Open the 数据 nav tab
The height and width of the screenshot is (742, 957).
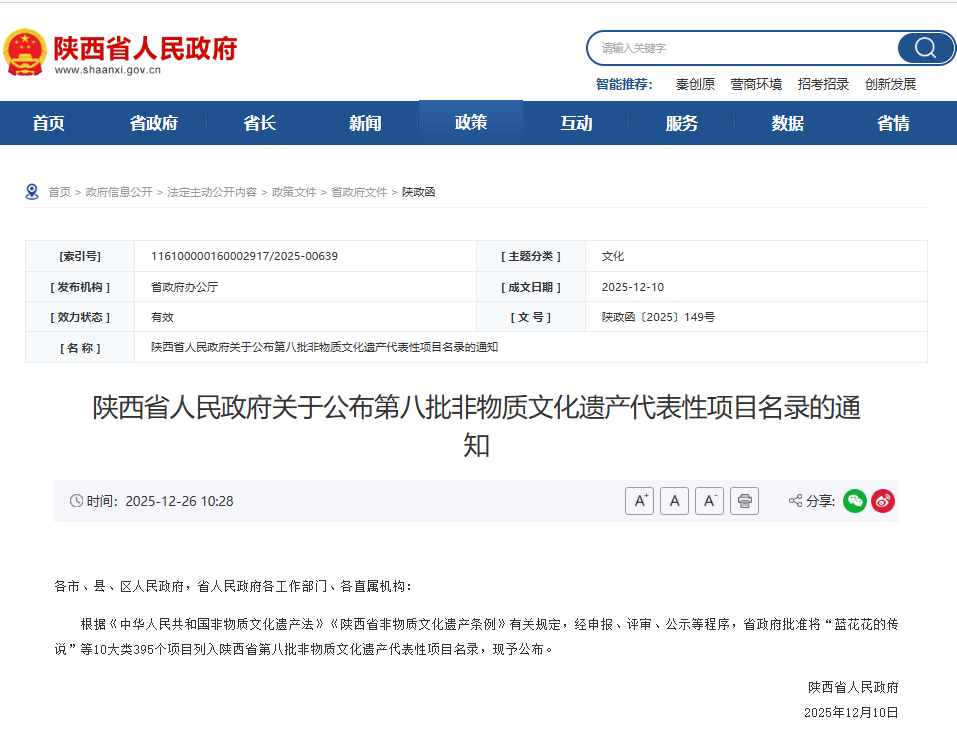(787, 123)
